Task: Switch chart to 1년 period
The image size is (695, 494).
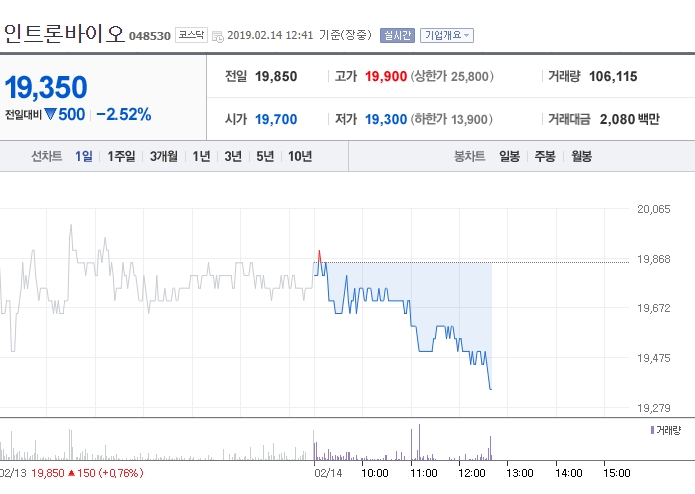Action: click(x=201, y=156)
